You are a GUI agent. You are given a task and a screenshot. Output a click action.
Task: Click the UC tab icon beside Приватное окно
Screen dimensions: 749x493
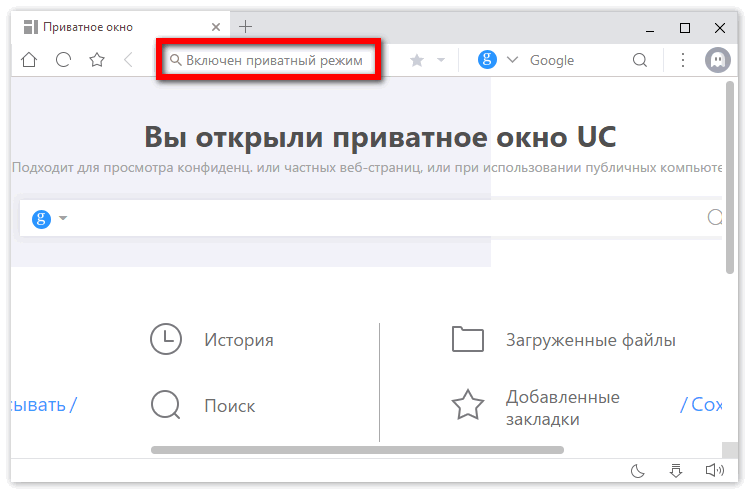[31, 27]
